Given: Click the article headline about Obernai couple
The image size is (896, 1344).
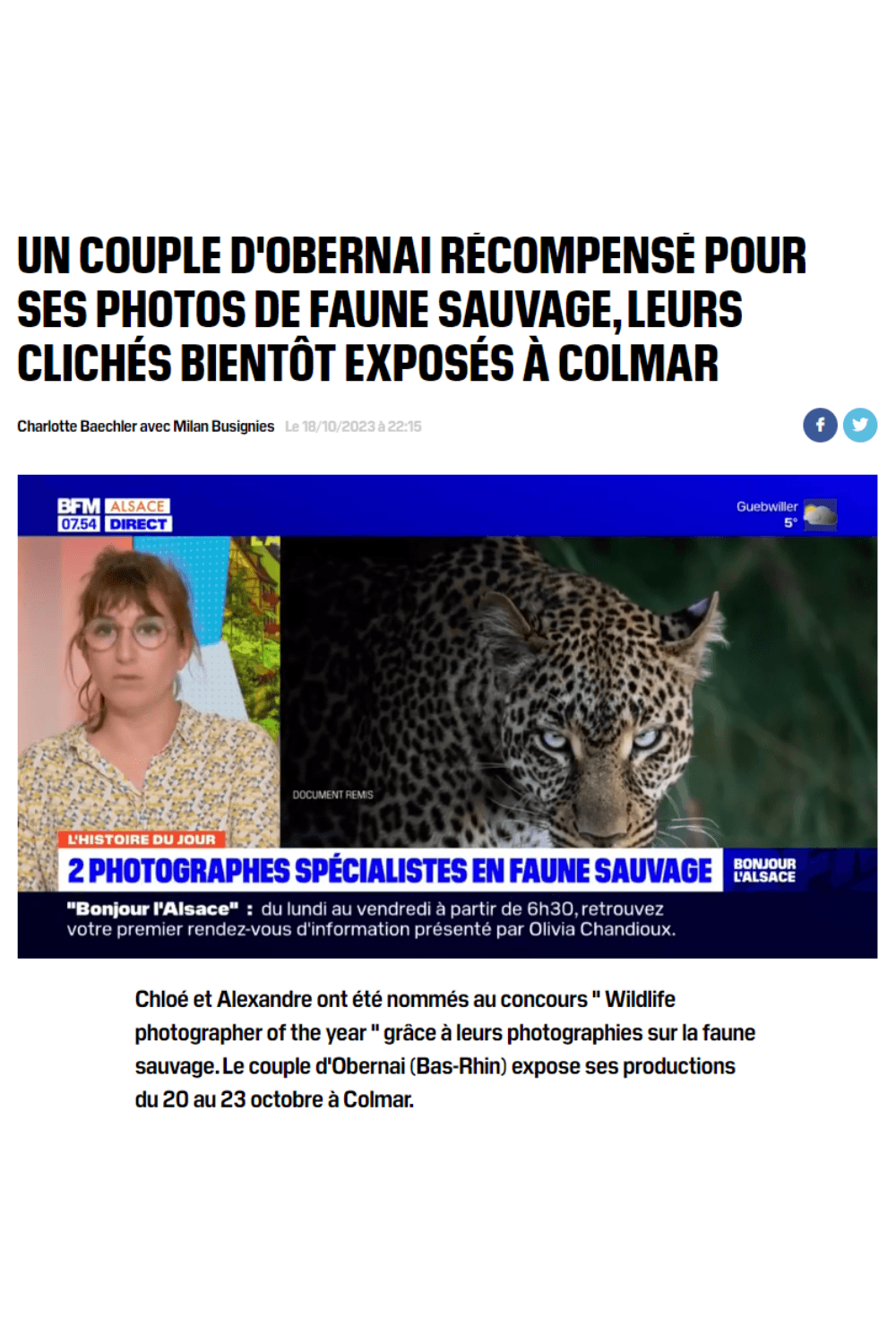Looking at the screenshot, I should click(x=411, y=309).
